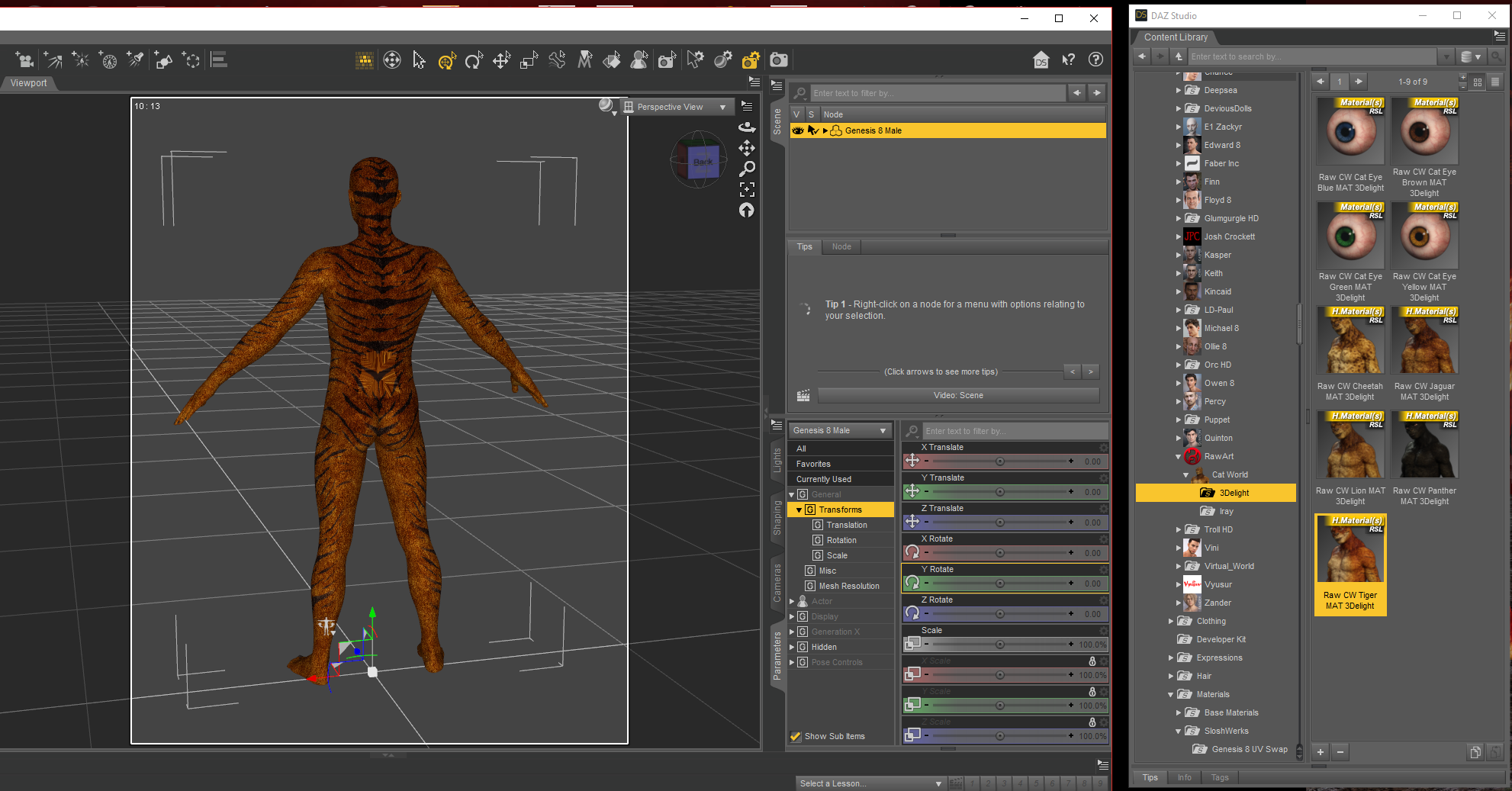This screenshot has width=1512, height=791.
Task: Click the viewport zoom magnifier icon
Action: (x=747, y=169)
